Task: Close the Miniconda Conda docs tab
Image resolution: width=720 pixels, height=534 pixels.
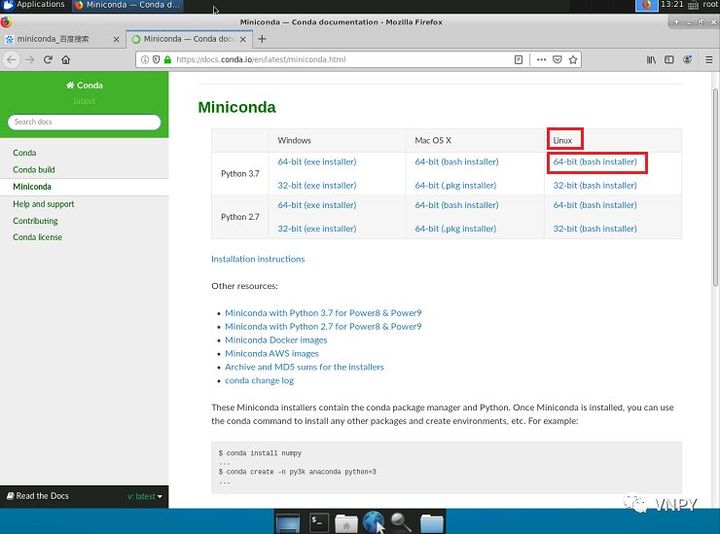Action: point(243,39)
